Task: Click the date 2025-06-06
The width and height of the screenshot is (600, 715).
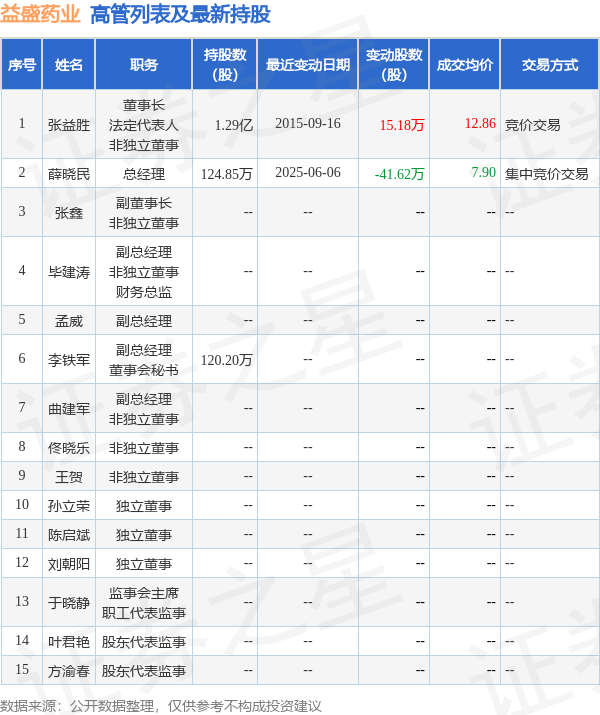Action: 308,172
